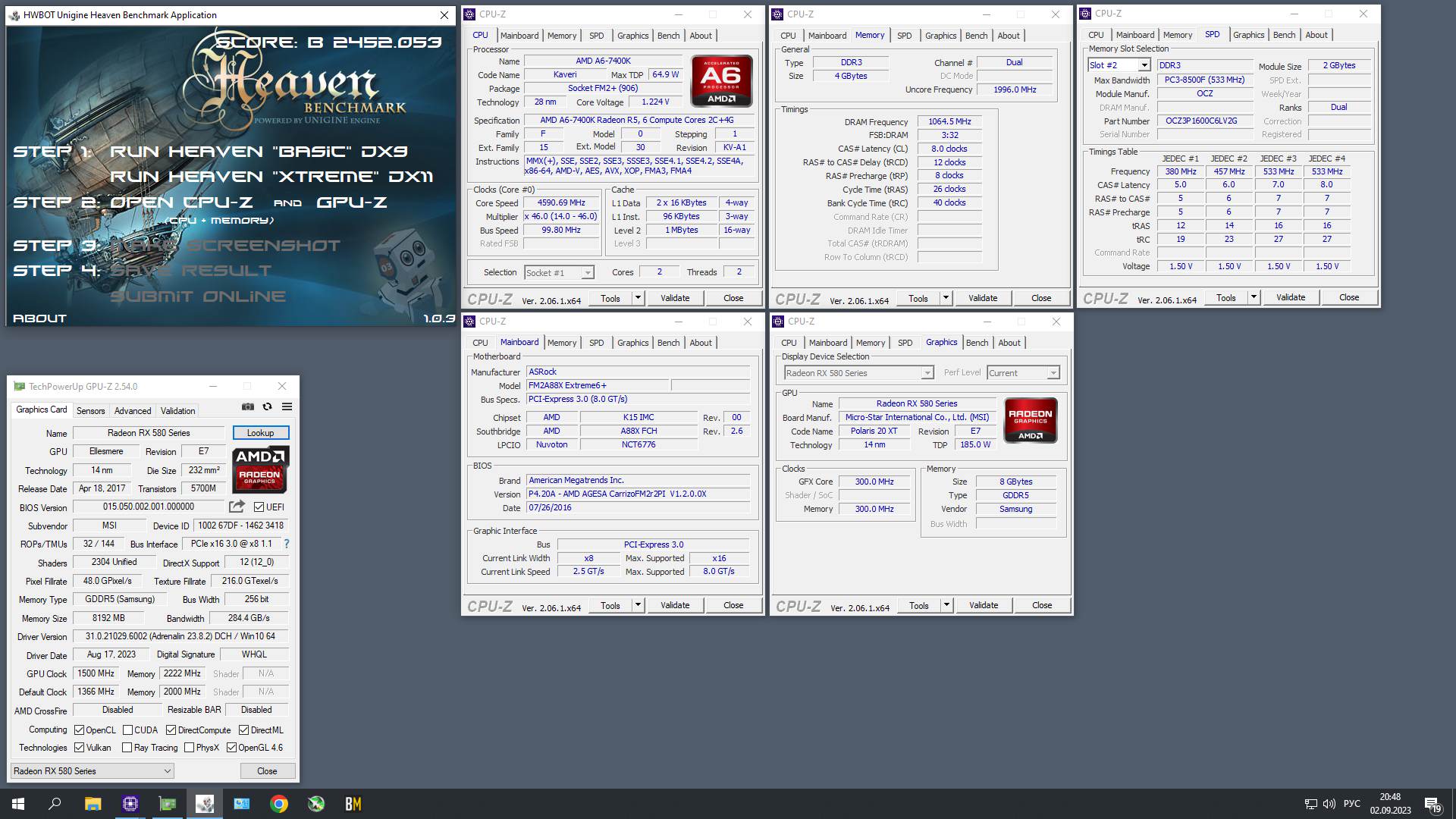Click the Driver Version field in GPU-Z
This screenshot has width=1456, height=819.
pos(180,636)
